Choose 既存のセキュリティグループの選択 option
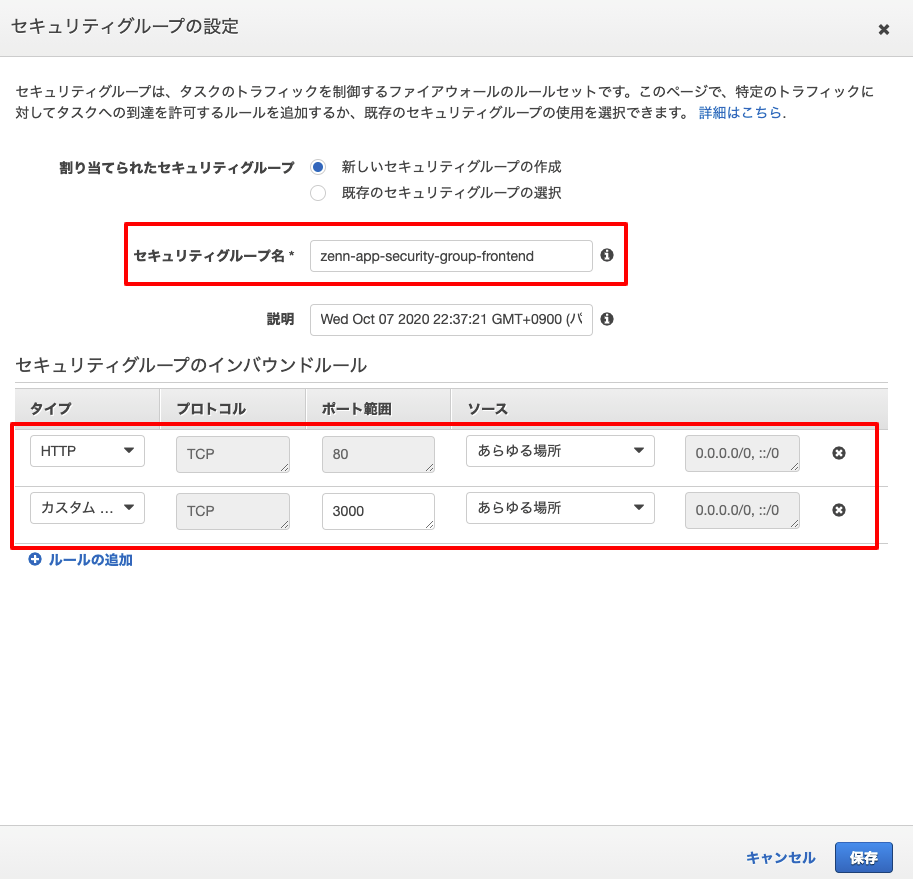 (x=317, y=193)
